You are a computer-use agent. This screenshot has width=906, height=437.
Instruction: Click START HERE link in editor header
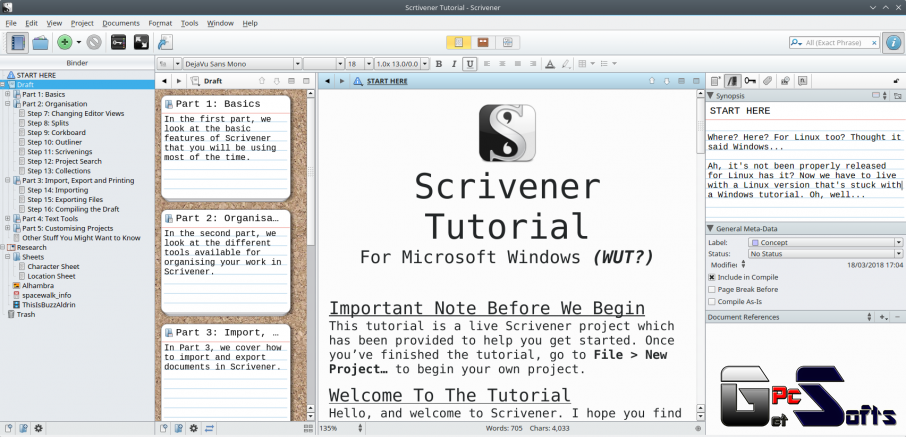point(387,81)
